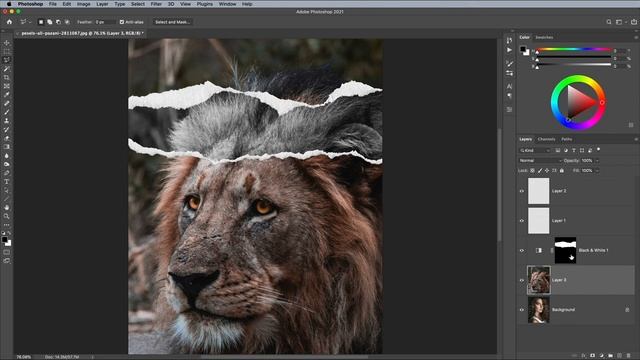
Task: Select the Lasso tool
Action: pos(7,60)
